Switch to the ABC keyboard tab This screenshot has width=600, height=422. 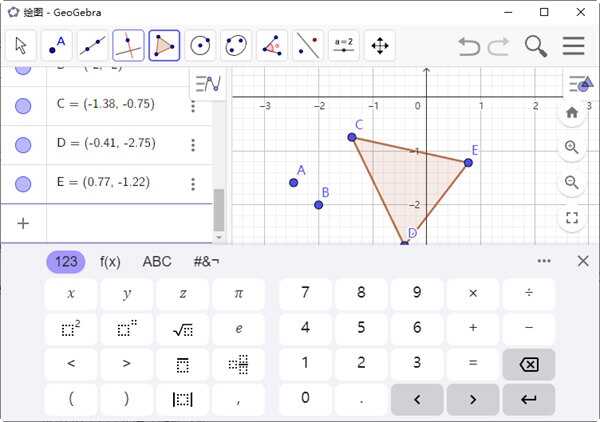157,262
